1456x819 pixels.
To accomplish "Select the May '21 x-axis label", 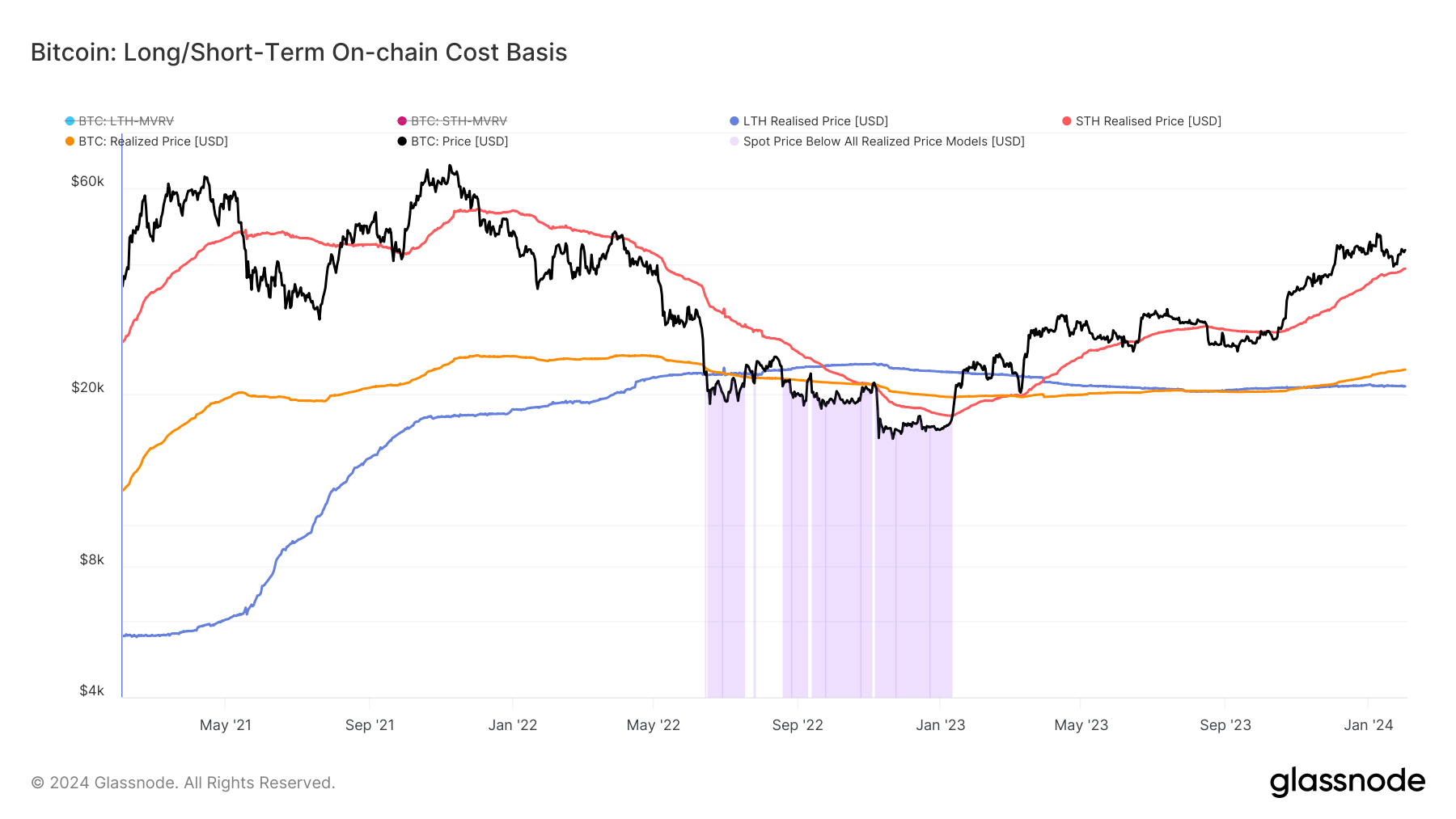I will pyautogui.click(x=225, y=725).
